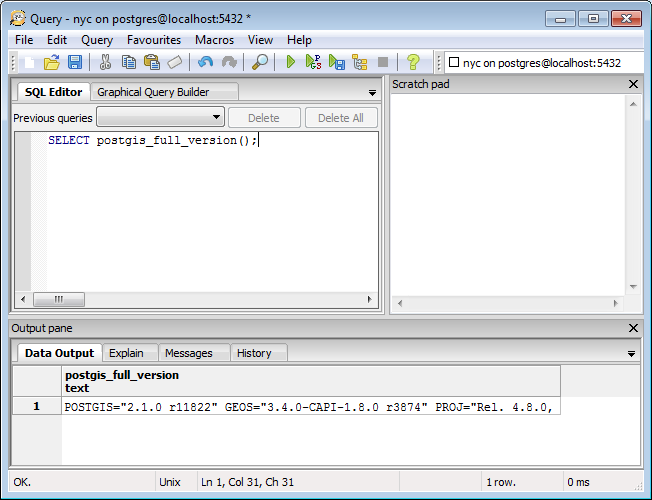Run the query with the green play icon
This screenshot has height=500, width=652.
[x=291, y=62]
